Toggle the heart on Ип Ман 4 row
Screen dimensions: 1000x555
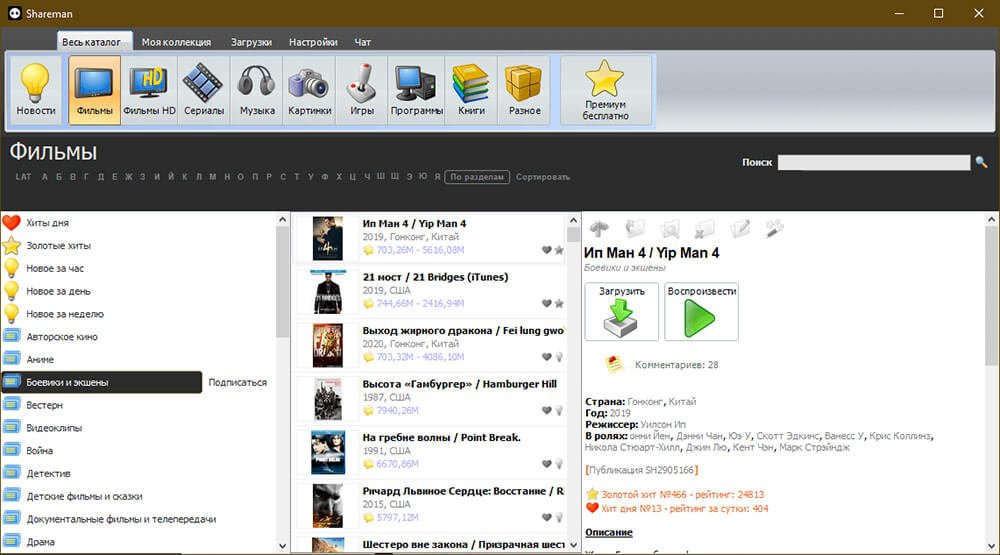pos(546,250)
